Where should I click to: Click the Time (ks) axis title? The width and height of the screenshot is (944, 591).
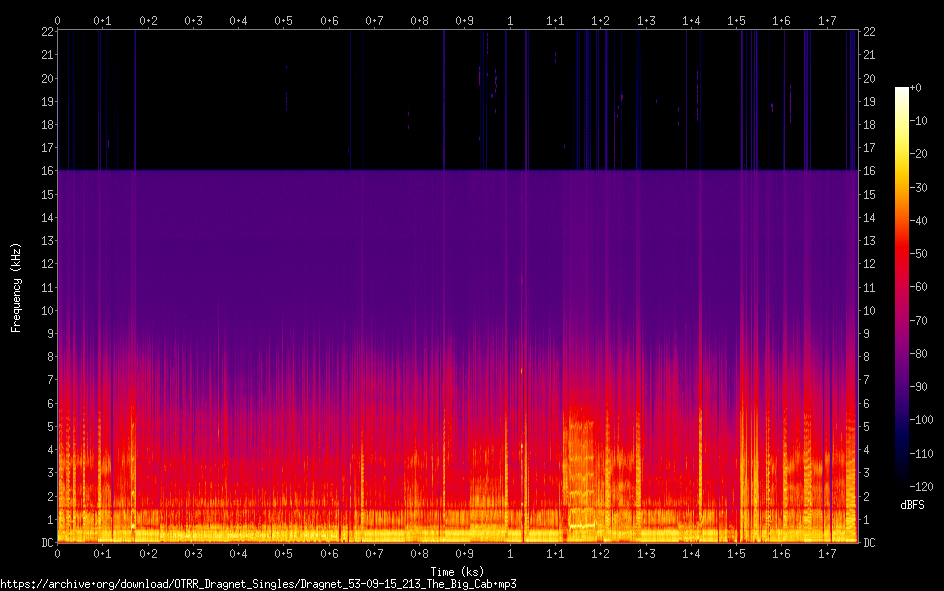click(458, 571)
